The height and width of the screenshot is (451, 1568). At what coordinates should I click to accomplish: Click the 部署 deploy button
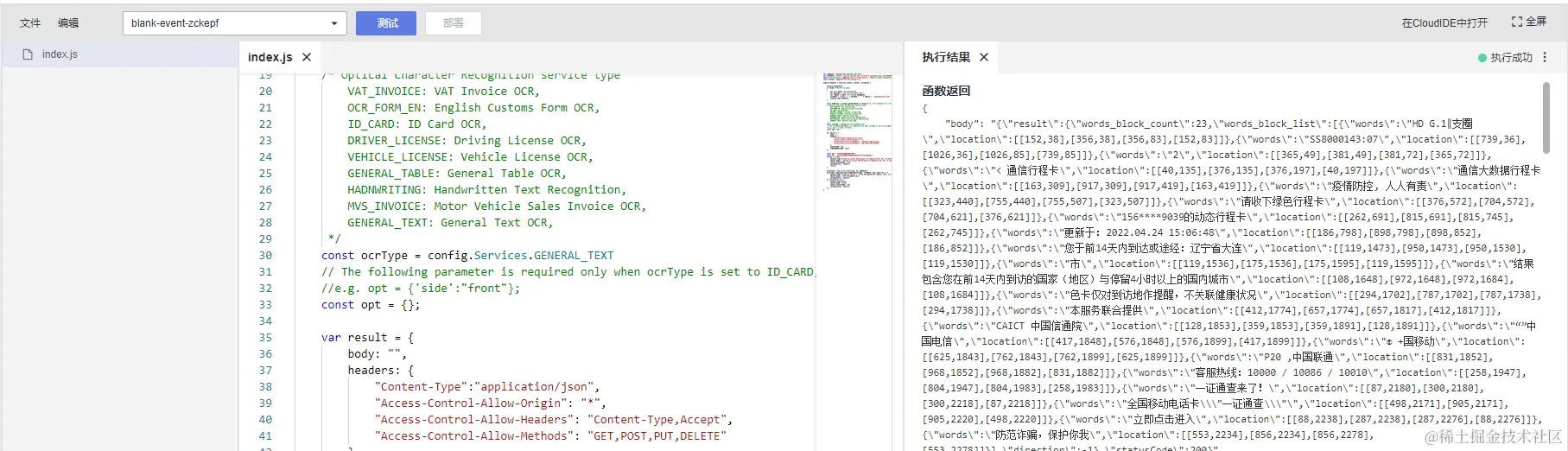click(x=454, y=23)
